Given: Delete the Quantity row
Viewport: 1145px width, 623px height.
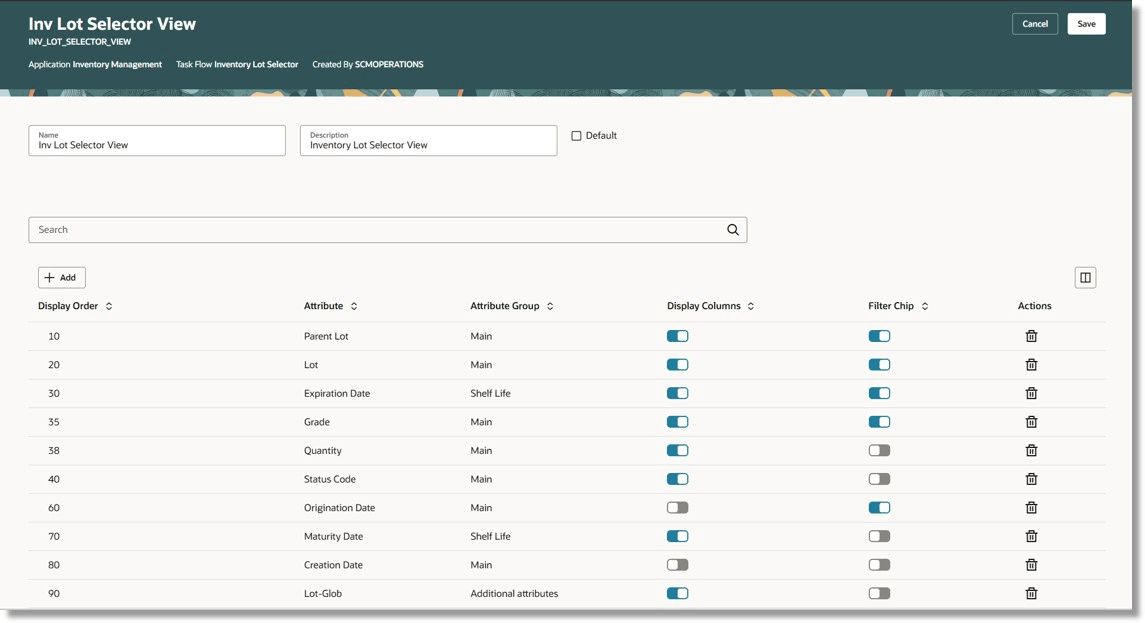Looking at the screenshot, I should click(x=1031, y=451).
